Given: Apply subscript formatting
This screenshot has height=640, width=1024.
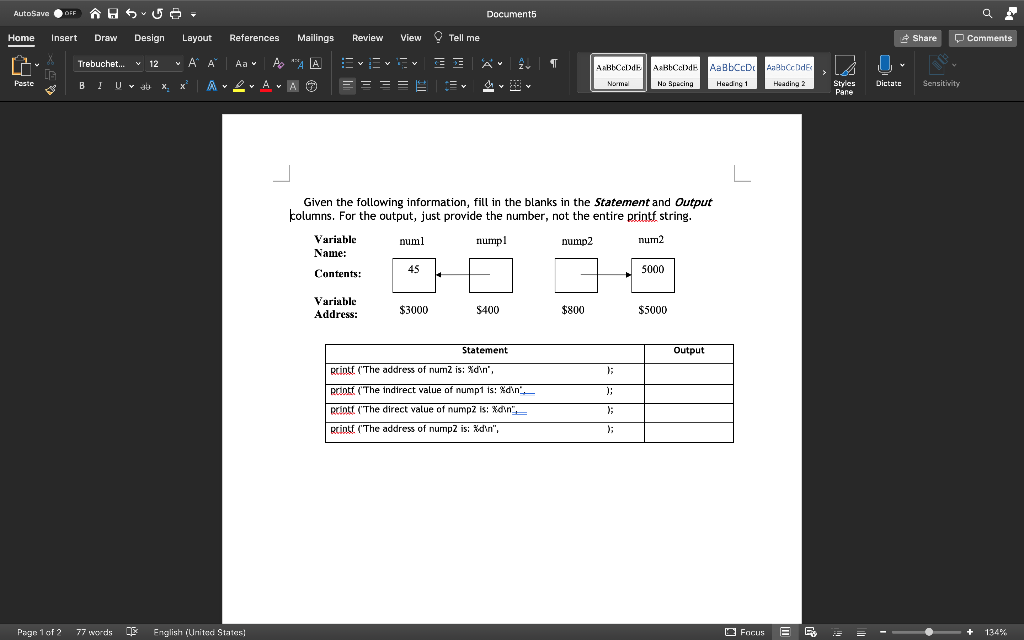Looking at the screenshot, I should coord(165,86).
